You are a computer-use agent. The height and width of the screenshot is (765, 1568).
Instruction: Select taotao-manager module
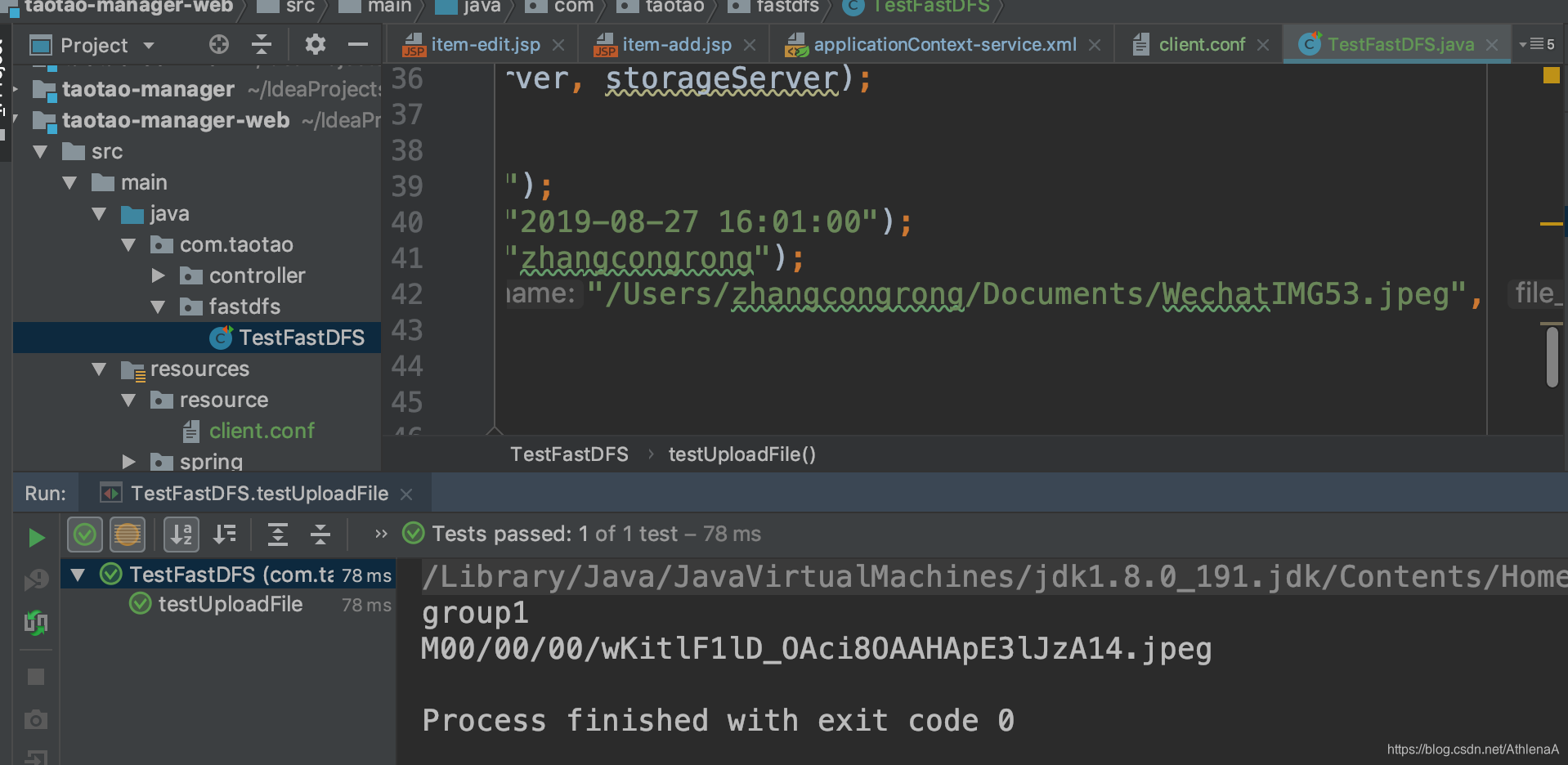point(148,89)
